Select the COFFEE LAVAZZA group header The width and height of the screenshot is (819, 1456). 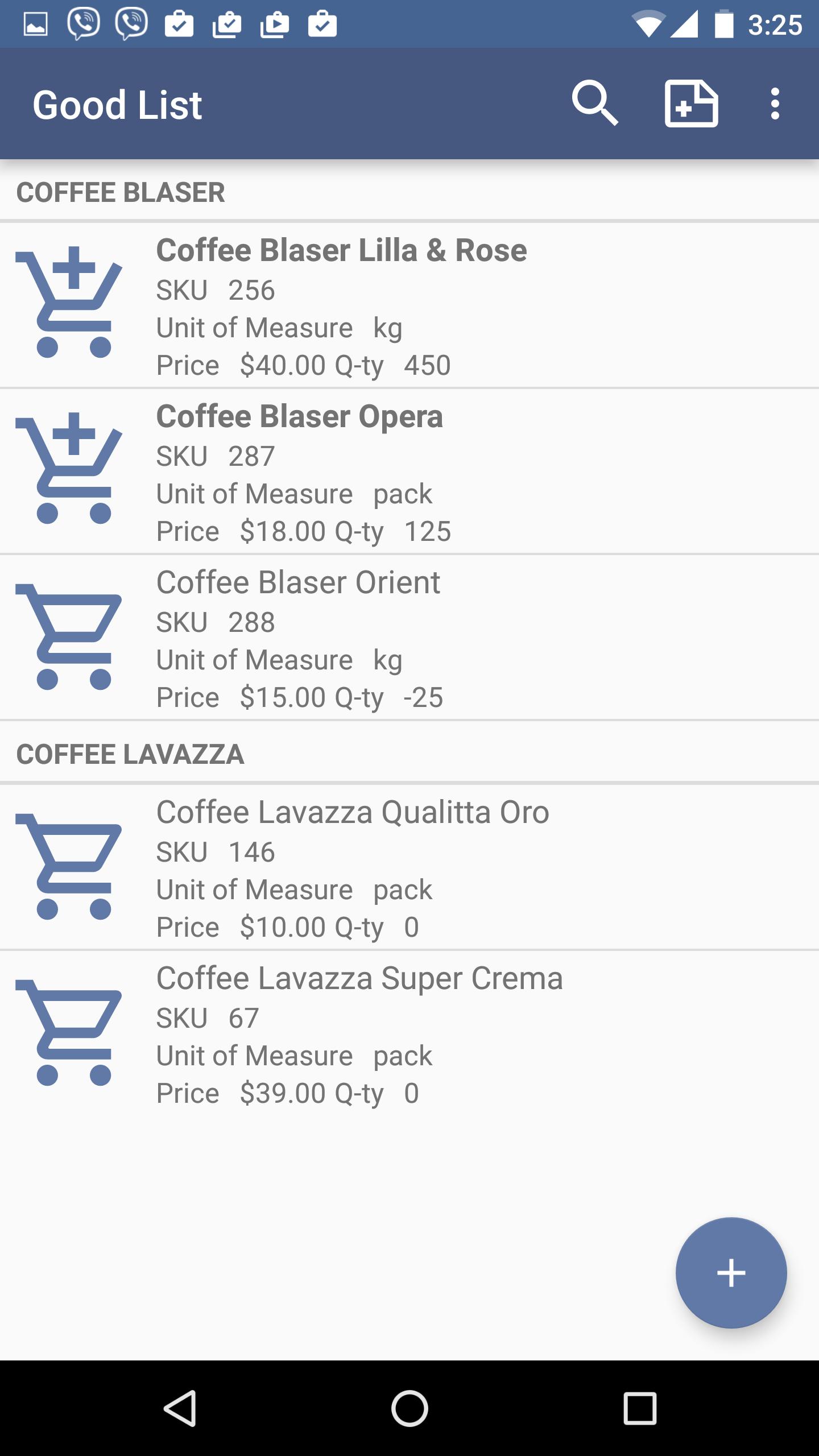pyautogui.click(x=130, y=754)
